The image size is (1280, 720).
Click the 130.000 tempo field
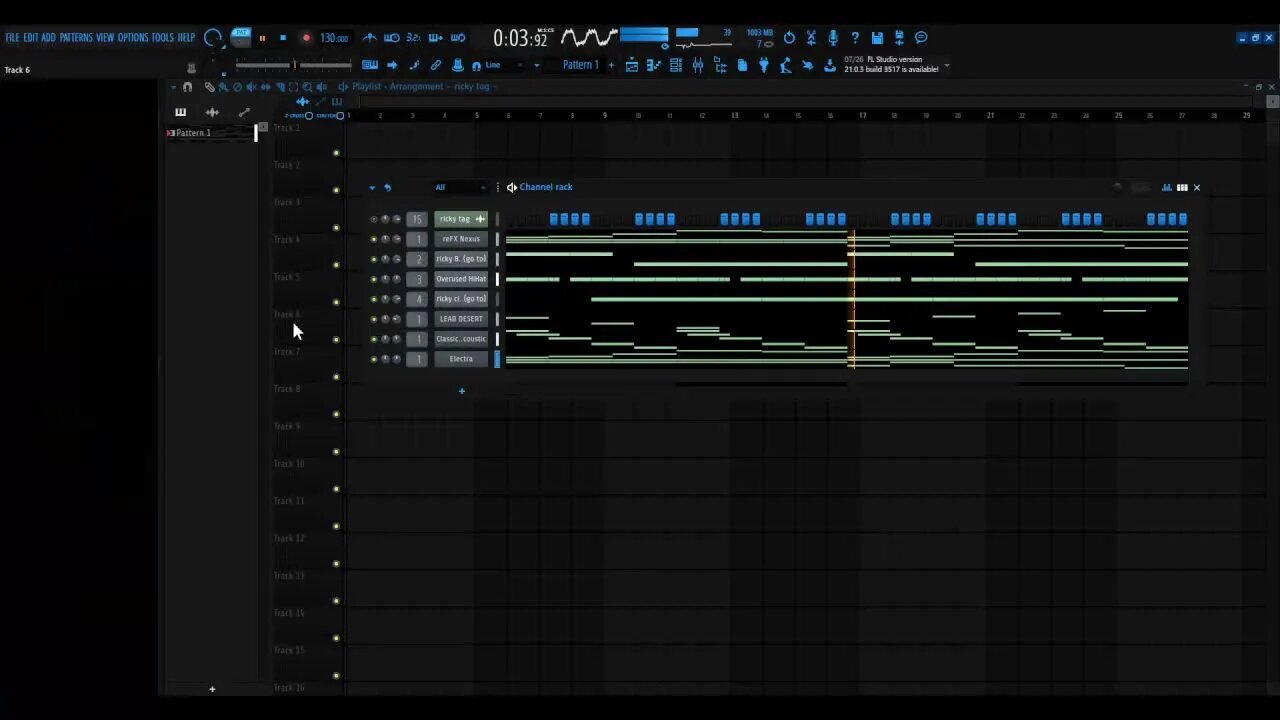334,38
